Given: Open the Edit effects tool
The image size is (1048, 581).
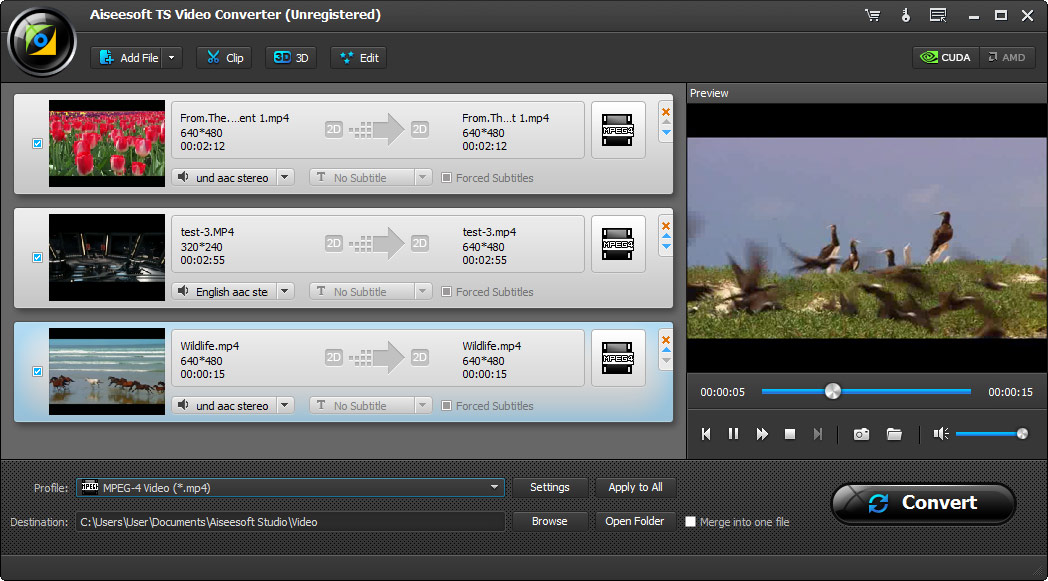Looking at the screenshot, I should click(x=359, y=57).
